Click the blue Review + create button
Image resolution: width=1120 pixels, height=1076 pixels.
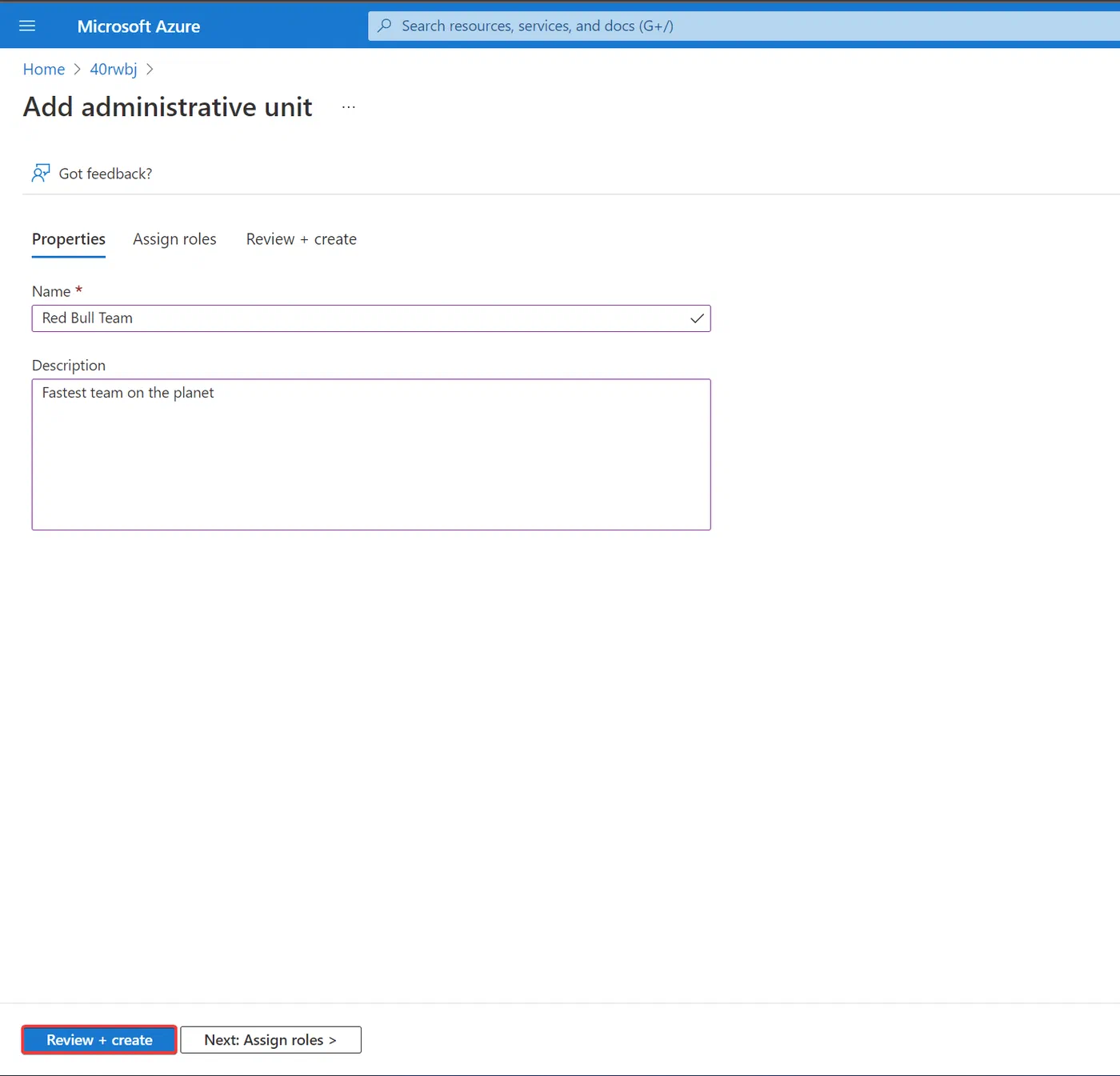[x=99, y=1040]
